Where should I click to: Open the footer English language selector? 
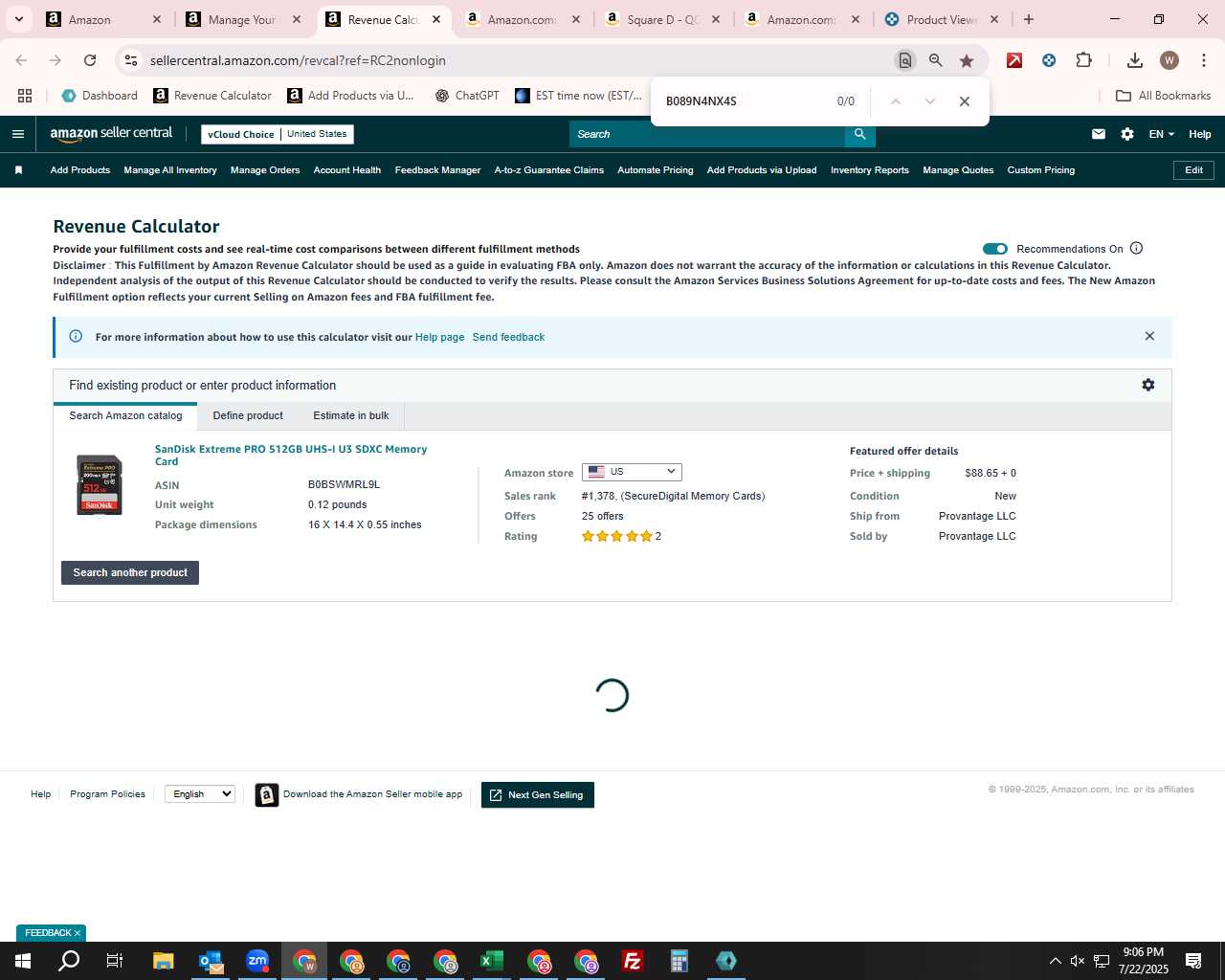[200, 793]
